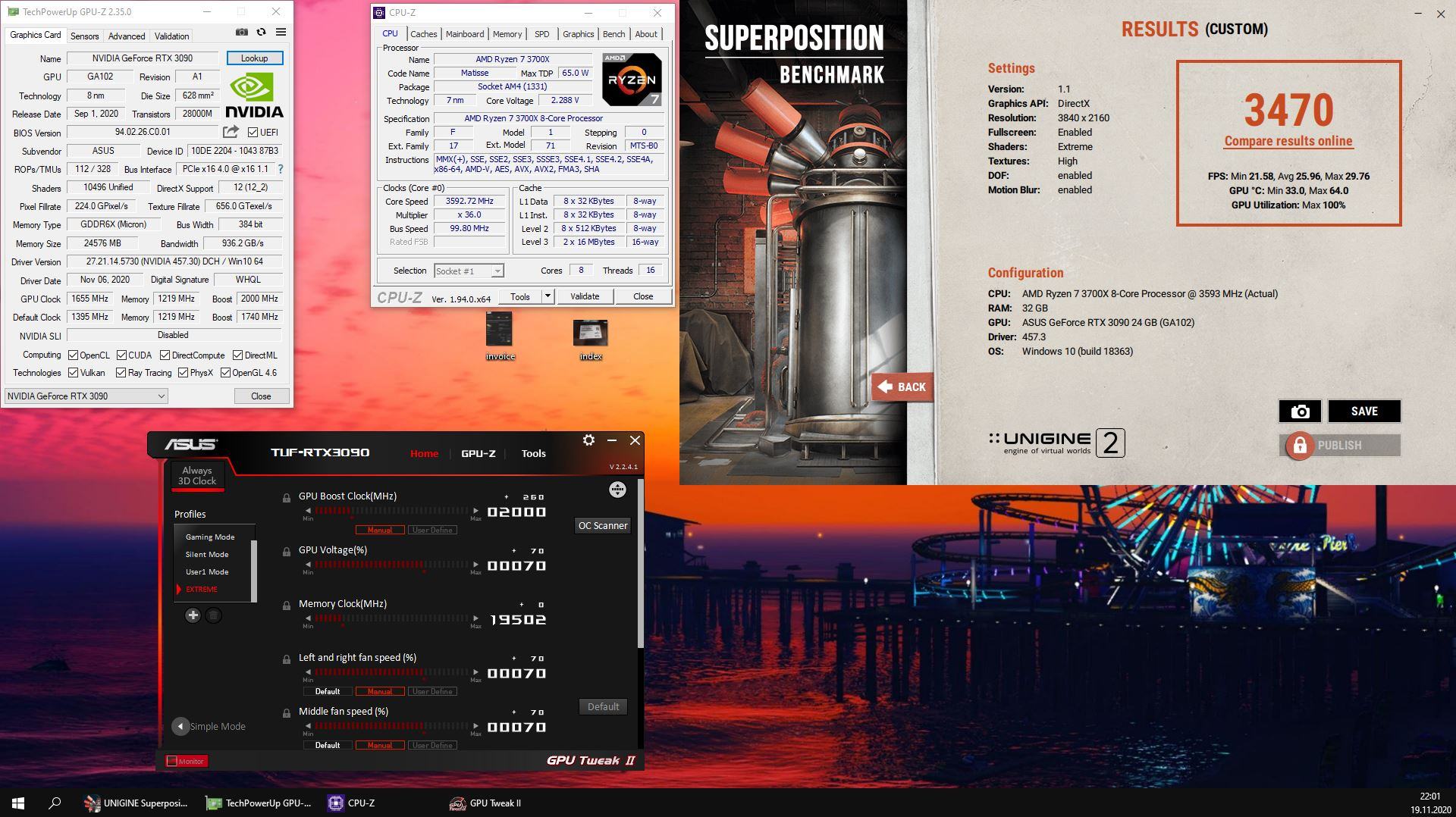Open the Mainboard tab in CPU-Z
Screen dimensions: 1456x817
(465, 34)
